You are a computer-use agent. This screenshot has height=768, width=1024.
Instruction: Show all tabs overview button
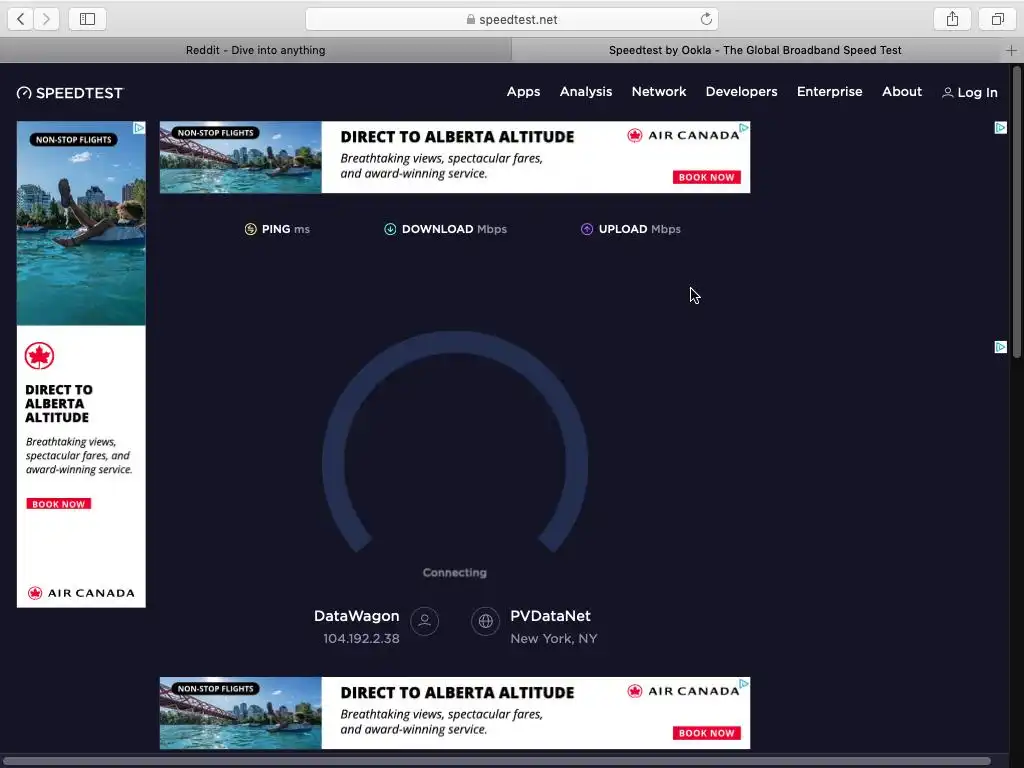997,19
